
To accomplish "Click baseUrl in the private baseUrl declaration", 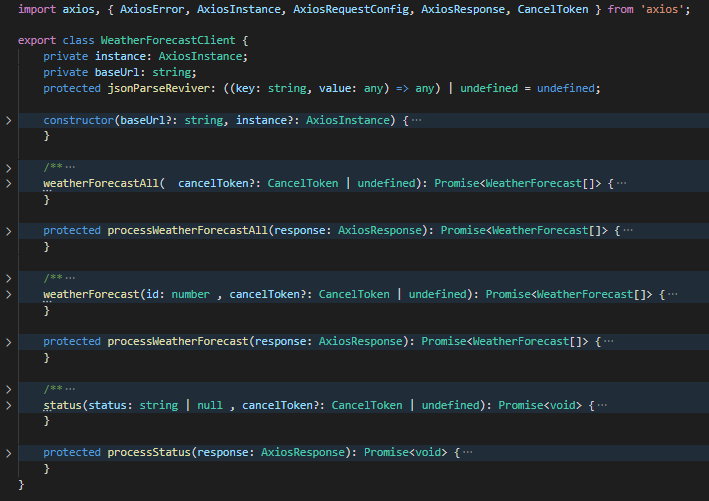I will pyautogui.click(x=117, y=72).
